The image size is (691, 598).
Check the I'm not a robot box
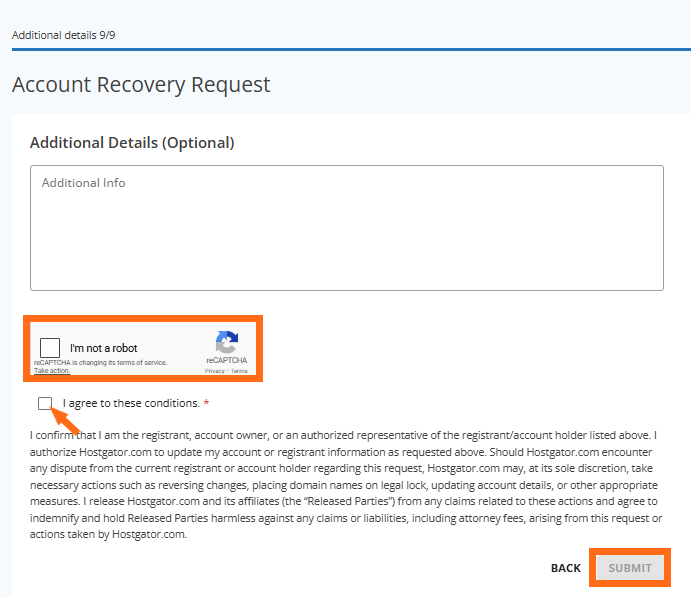(x=50, y=348)
